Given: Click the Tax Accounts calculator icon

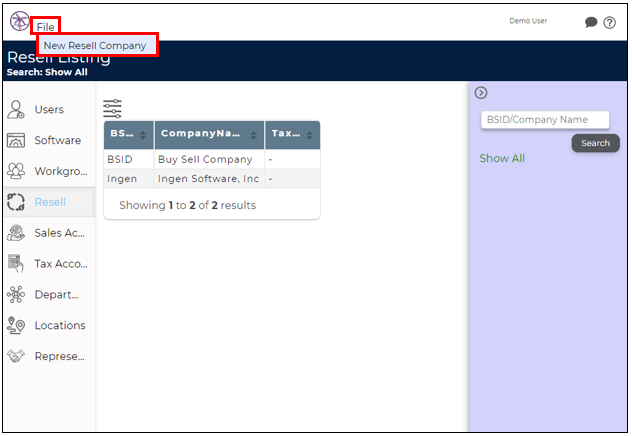Looking at the screenshot, I should [x=16, y=264].
